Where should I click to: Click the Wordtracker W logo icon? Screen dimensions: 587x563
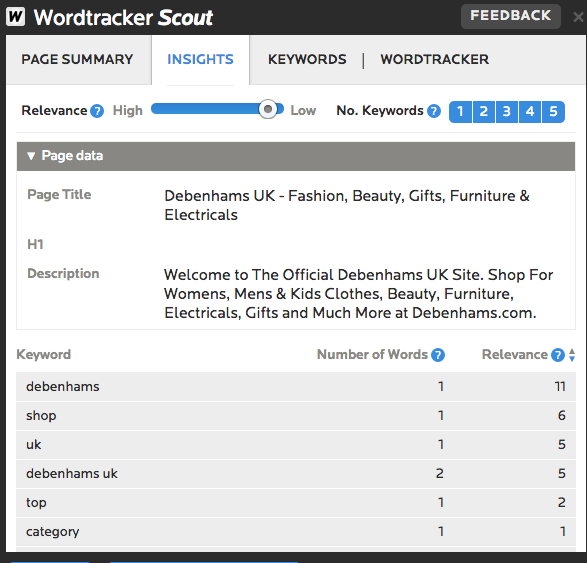pos(16,17)
